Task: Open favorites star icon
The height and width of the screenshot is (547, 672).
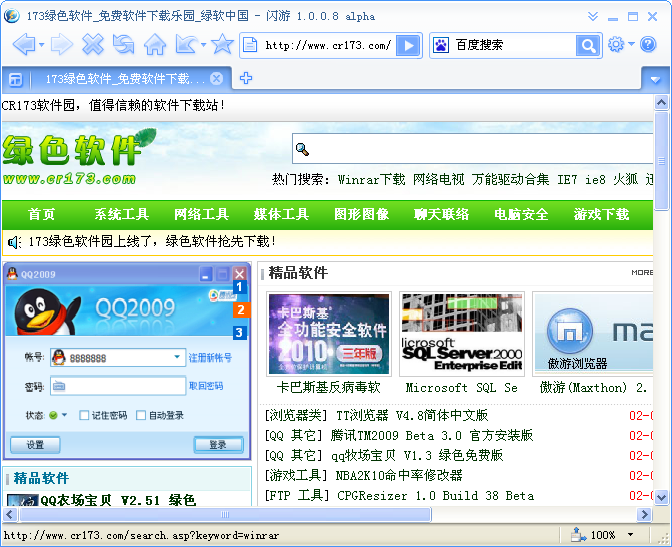Action: 222,44
